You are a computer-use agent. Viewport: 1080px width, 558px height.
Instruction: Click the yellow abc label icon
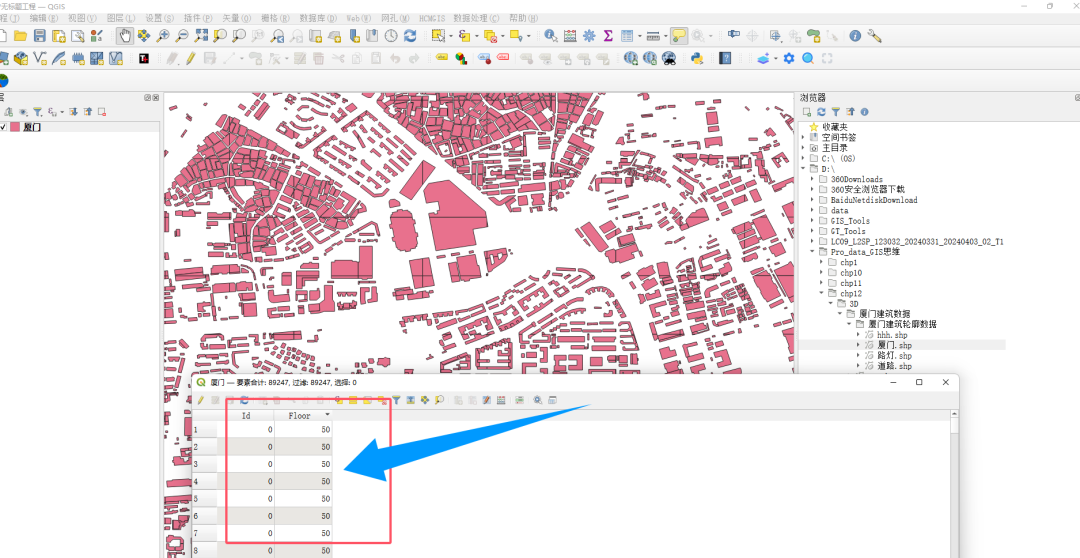coord(442,59)
